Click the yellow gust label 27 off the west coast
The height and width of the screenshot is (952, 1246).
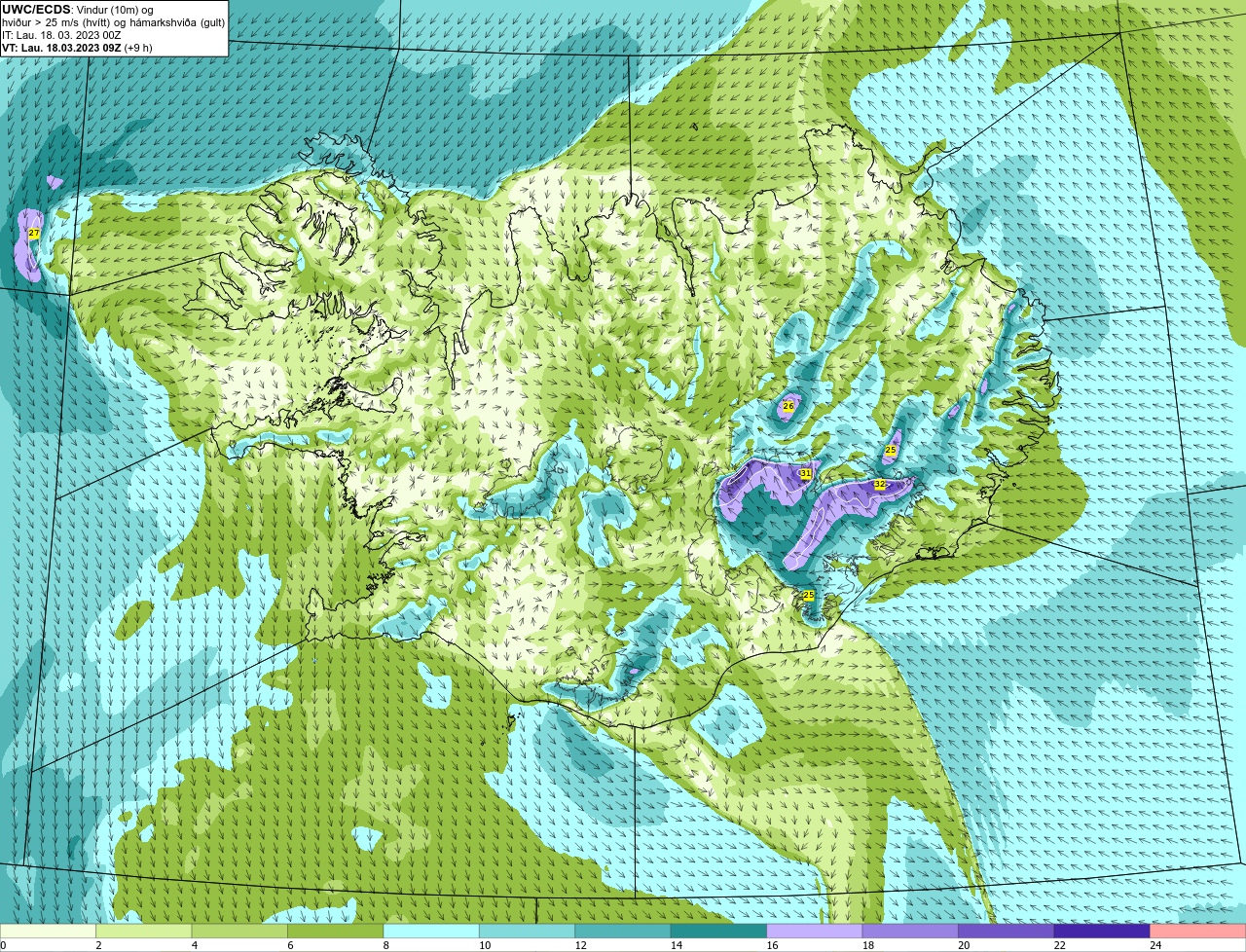pyautogui.click(x=34, y=234)
